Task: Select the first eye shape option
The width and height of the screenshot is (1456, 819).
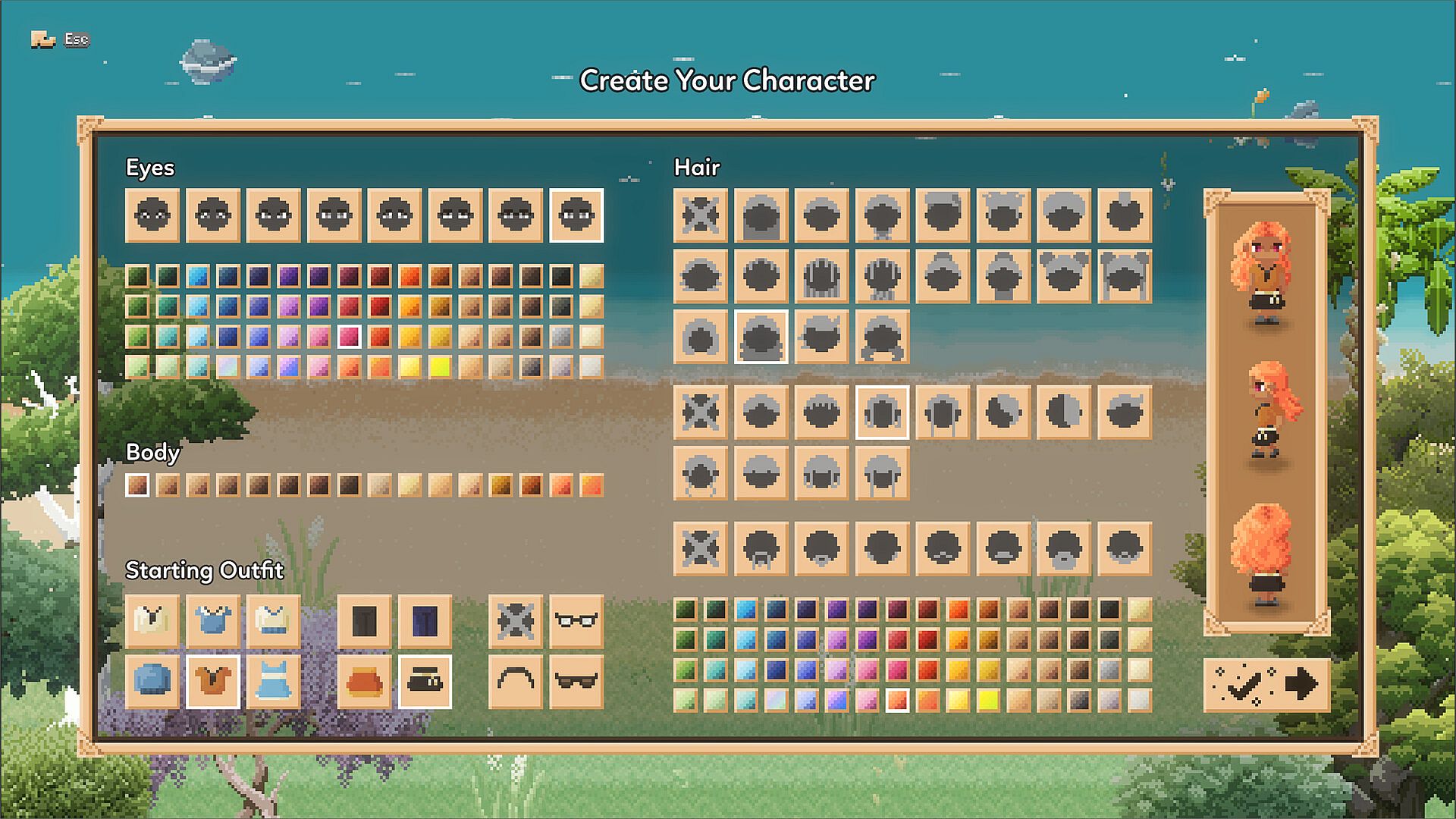Action: (x=152, y=215)
